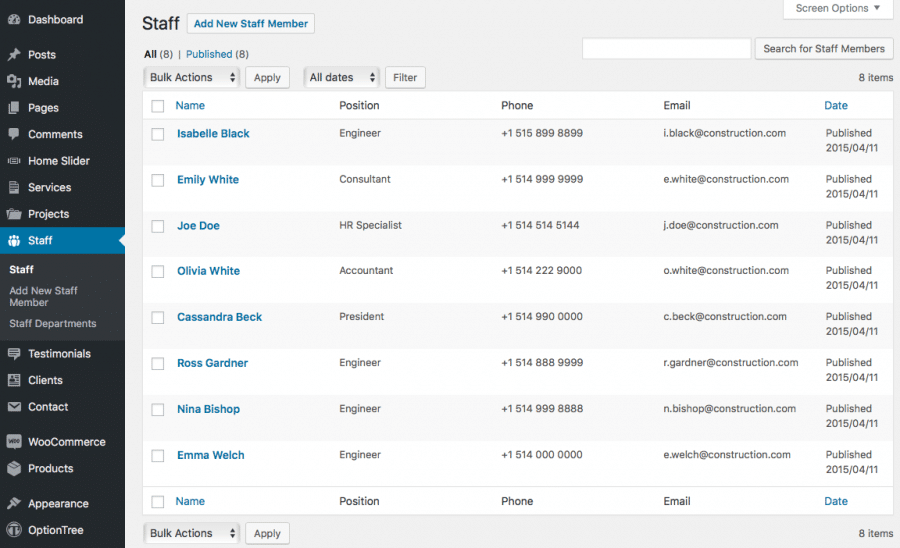This screenshot has height=548, width=900.
Task: Sort by the Date column header
Action: pyautogui.click(x=836, y=105)
